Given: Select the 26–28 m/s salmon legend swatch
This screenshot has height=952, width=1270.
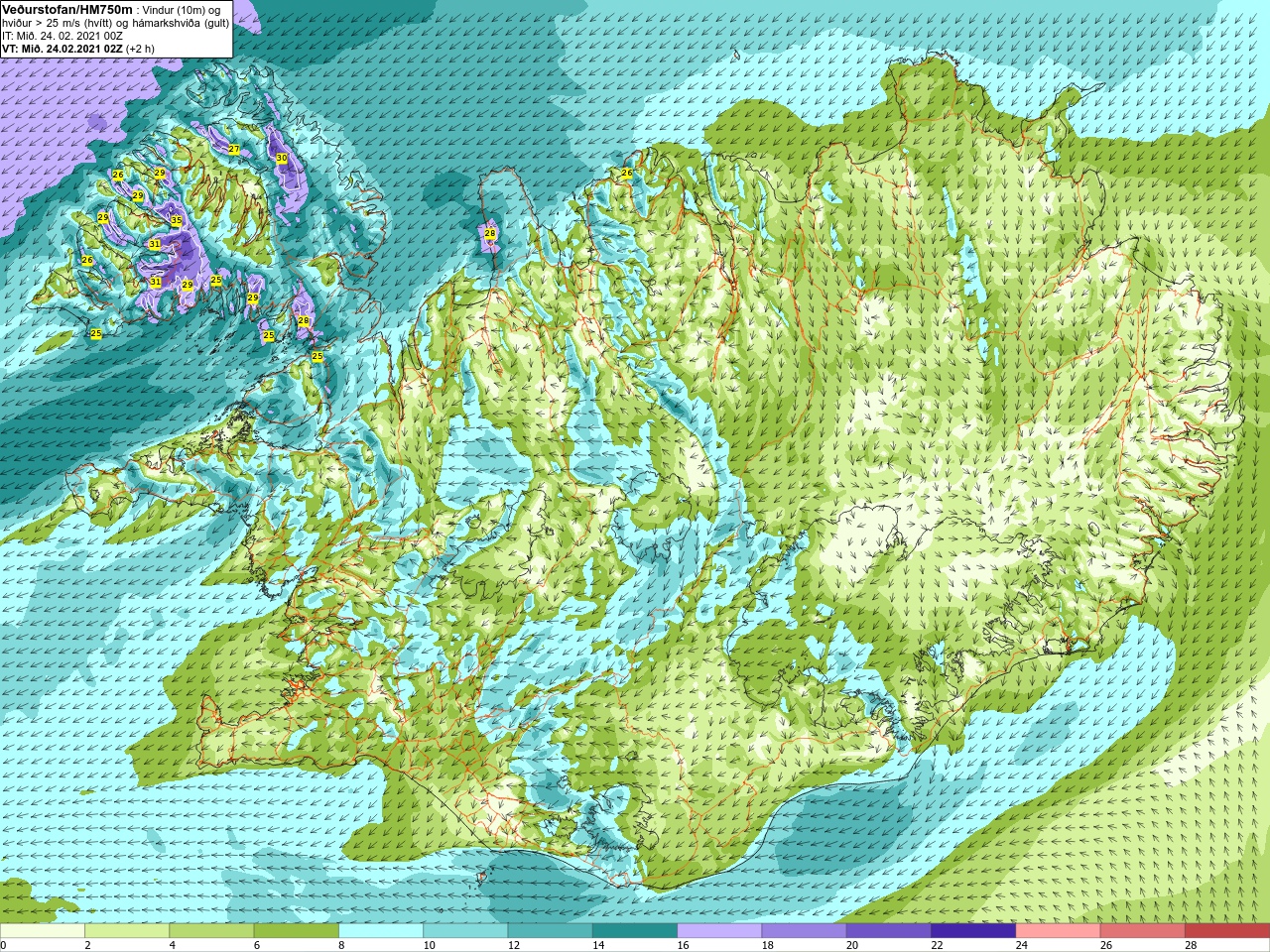Looking at the screenshot, I should click(1143, 931).
